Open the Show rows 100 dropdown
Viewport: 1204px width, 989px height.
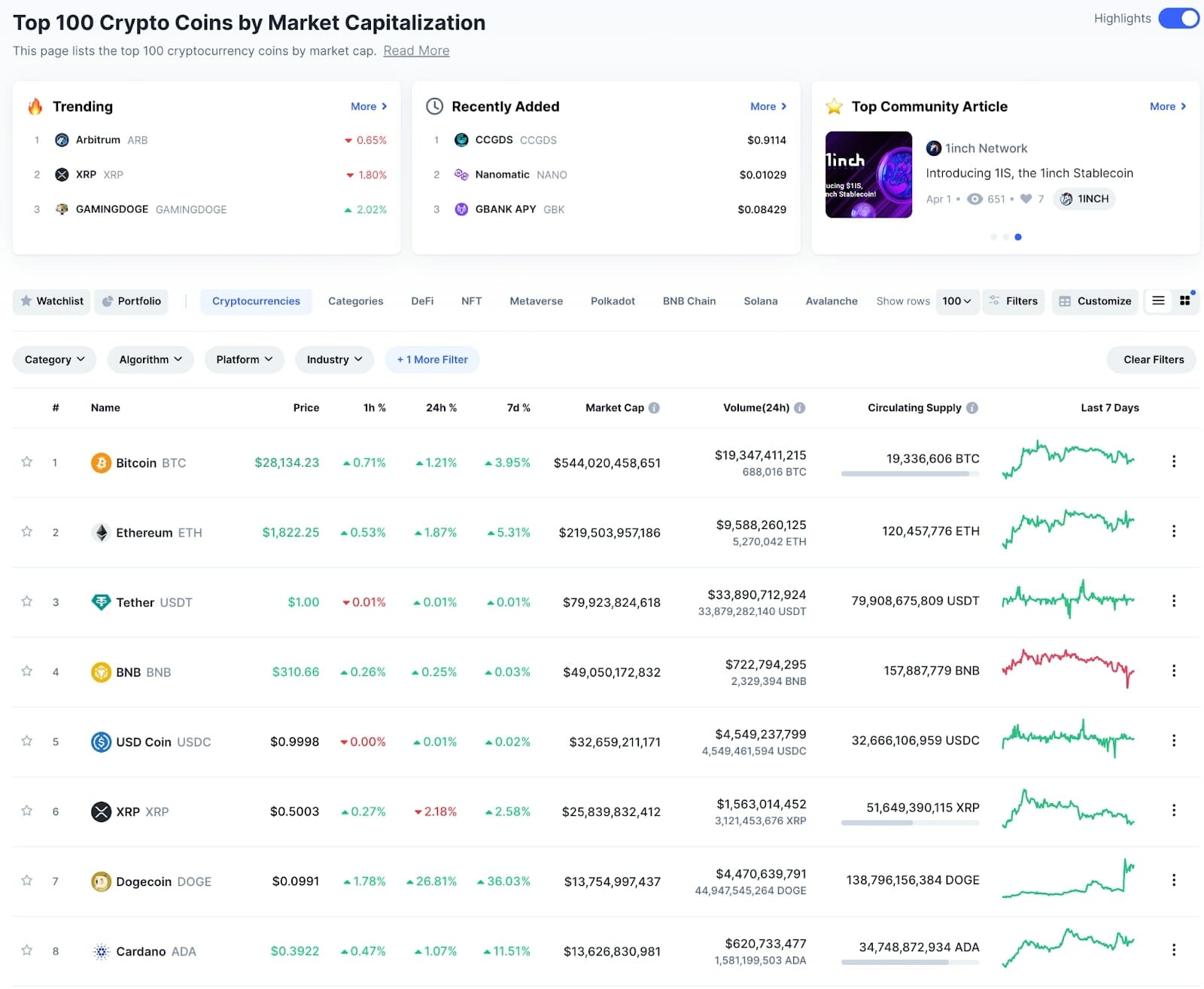(x=956, y=301)
